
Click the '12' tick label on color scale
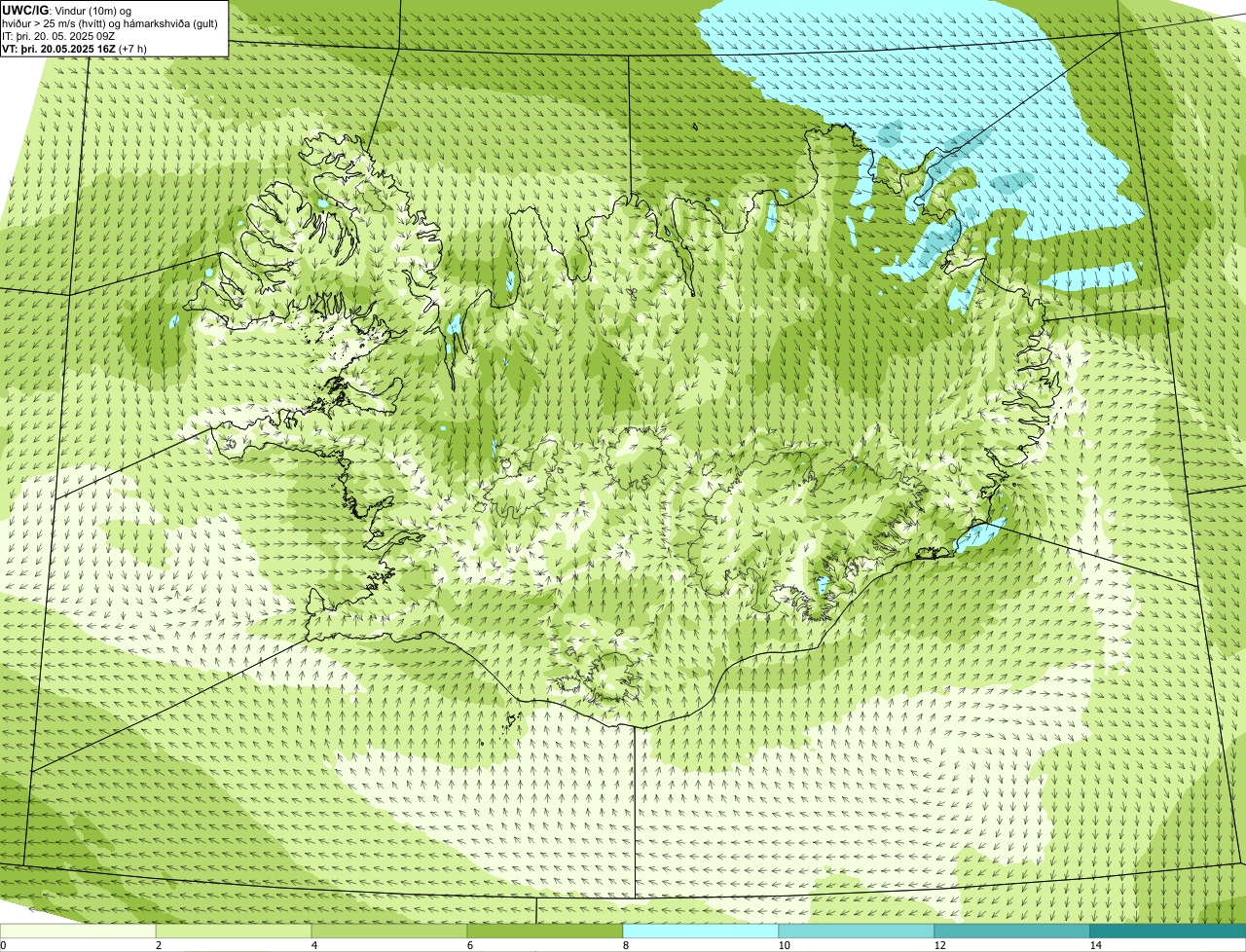[x=939, y=945]
